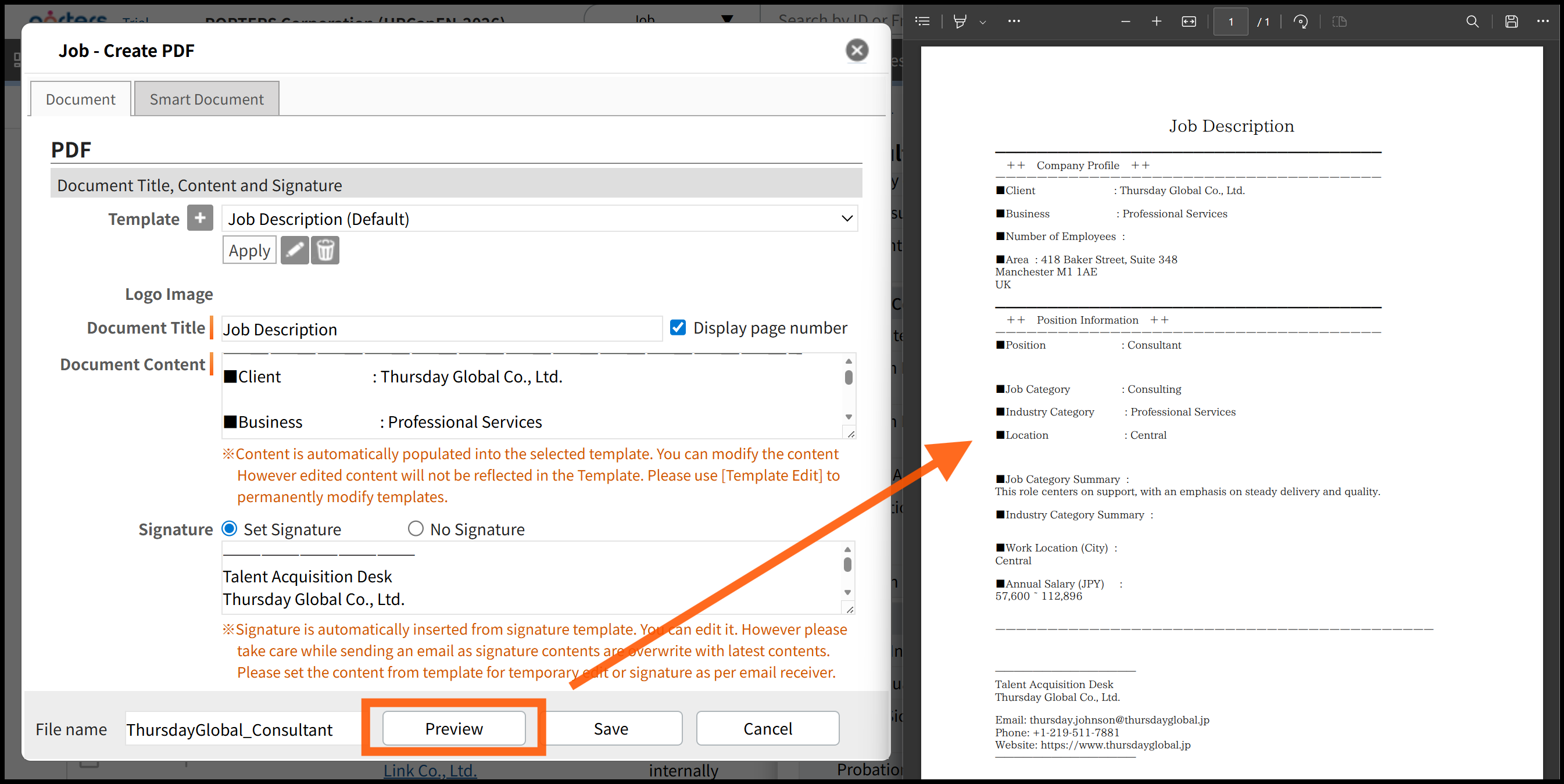Image resolution: width=1564 pixels, height=784 pixels.
Task: Click email thursday.johnson@thursdayglobal.jp in PDF
Action: [x=1119, y=720]
